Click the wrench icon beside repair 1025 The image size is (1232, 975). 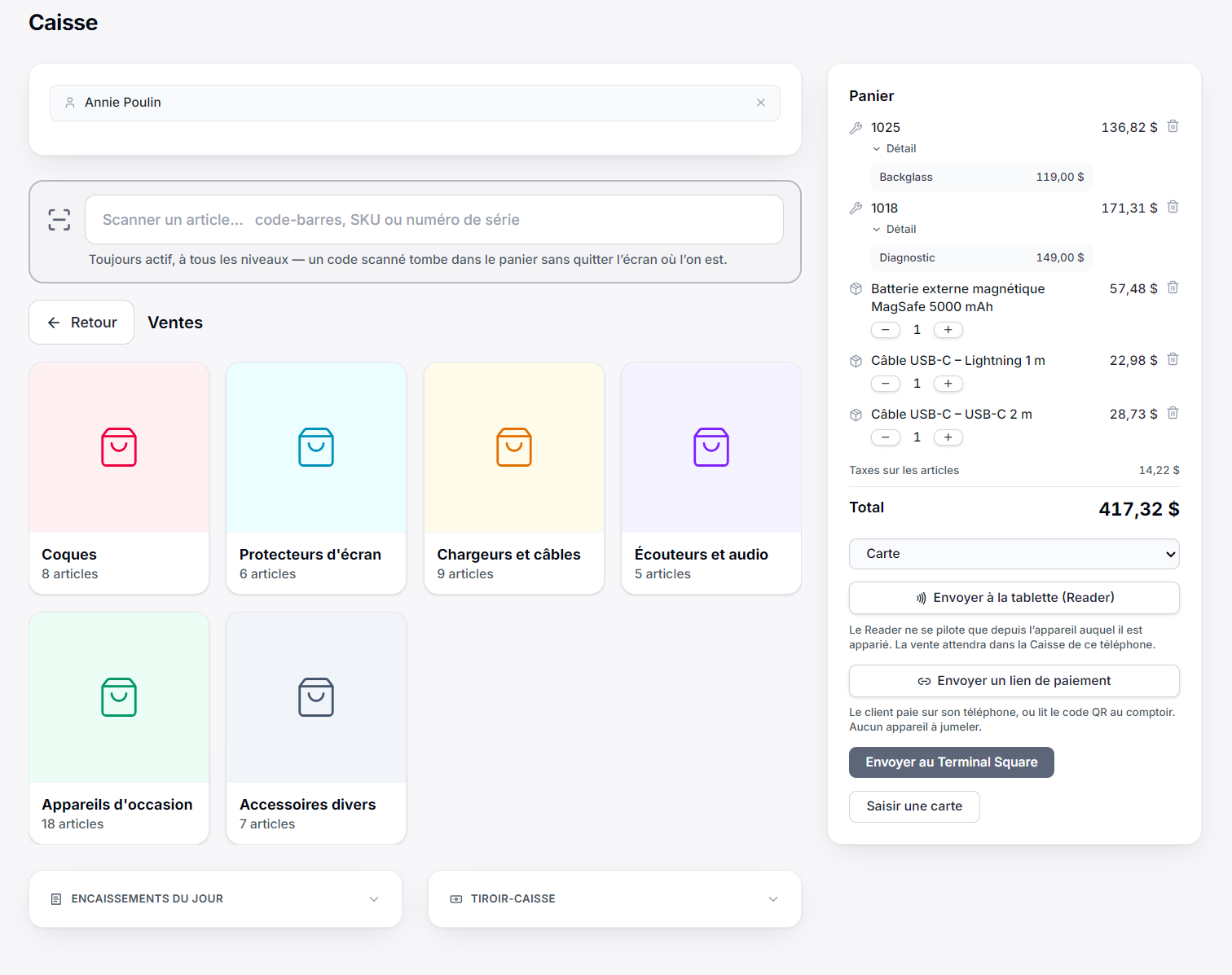pyautogui.click(x=856, y=128)
